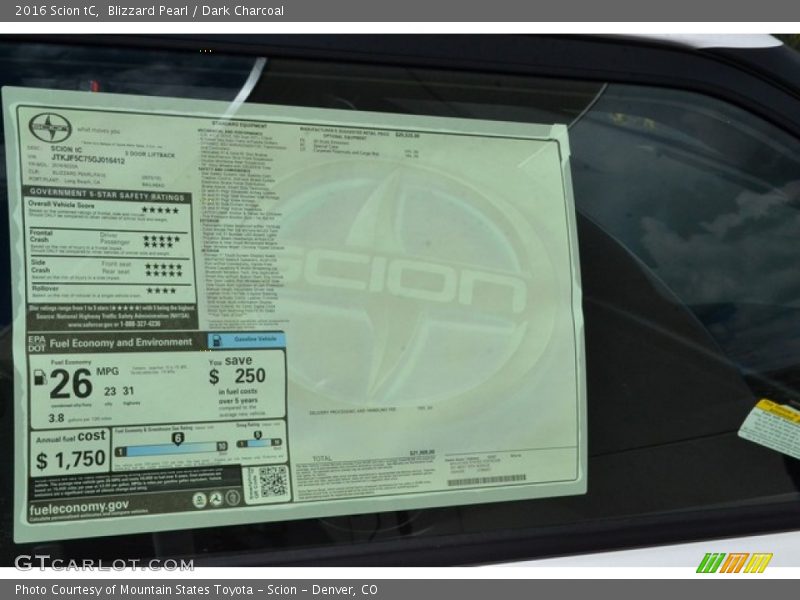Click the 'Fuel Economy and Environment' heading
The image size is (800, 600).
121,342
